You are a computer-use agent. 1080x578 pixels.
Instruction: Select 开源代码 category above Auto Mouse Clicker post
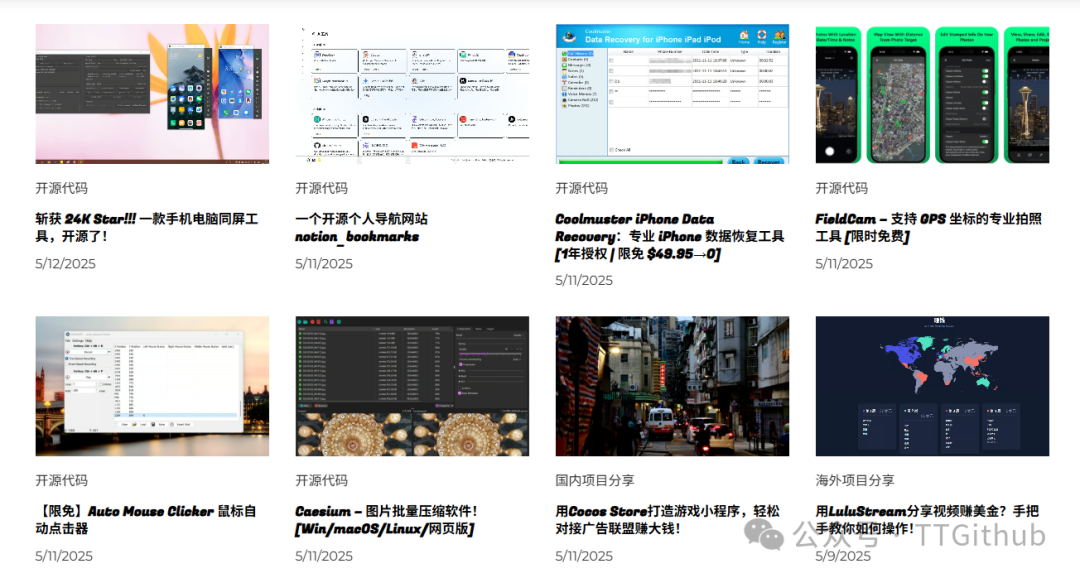pos(61,480)
